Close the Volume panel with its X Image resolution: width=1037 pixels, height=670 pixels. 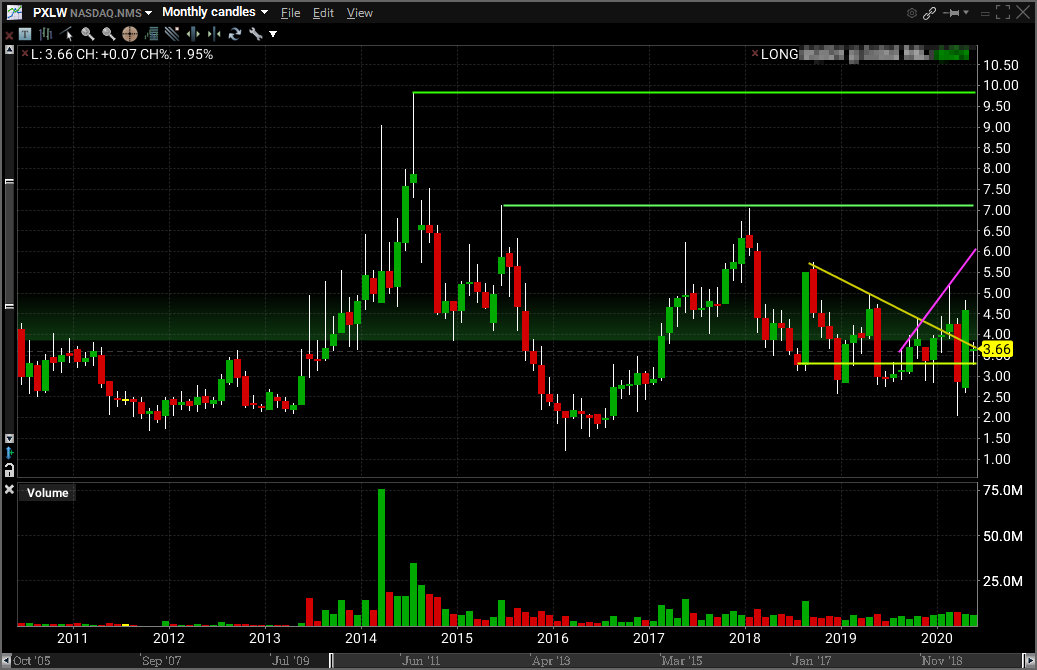pos(9,489)
